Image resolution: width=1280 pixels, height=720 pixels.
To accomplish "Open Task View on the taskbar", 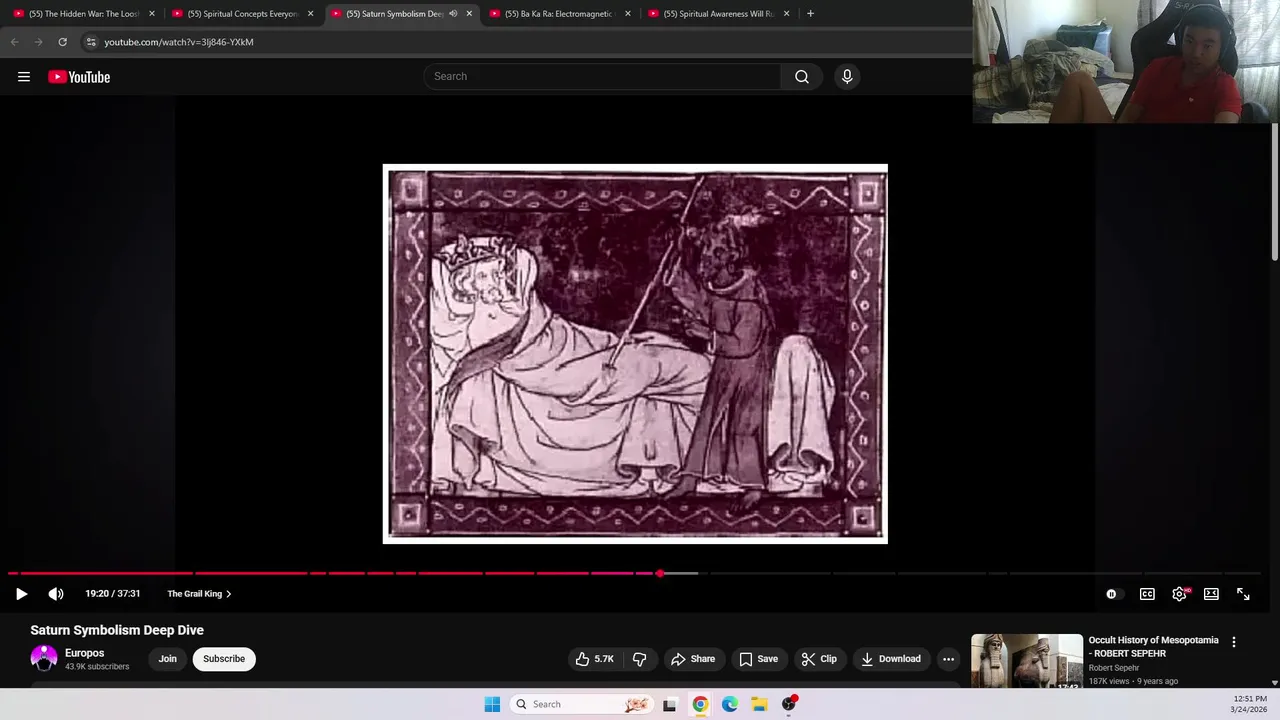I will pos(669,704).
